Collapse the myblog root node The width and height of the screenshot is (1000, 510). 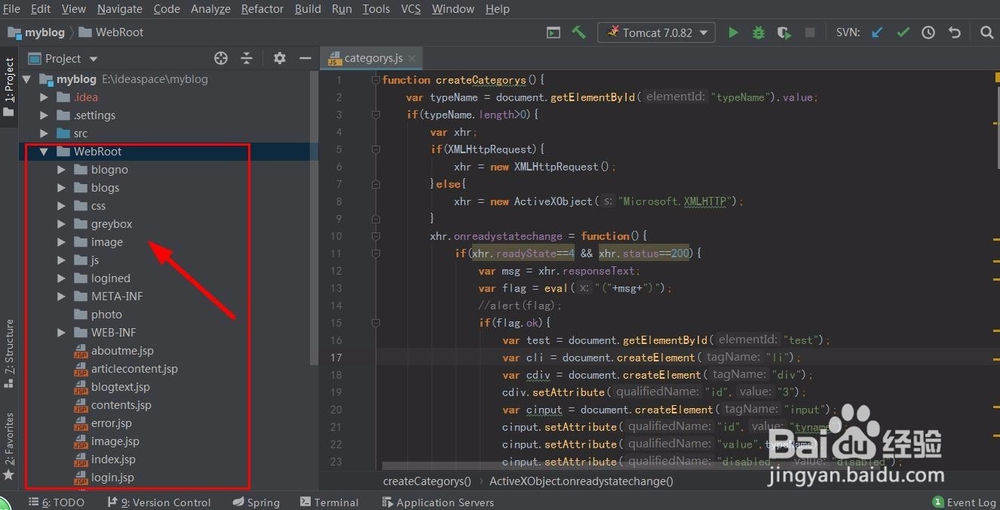pyautogui.click(x=27, y=80)
